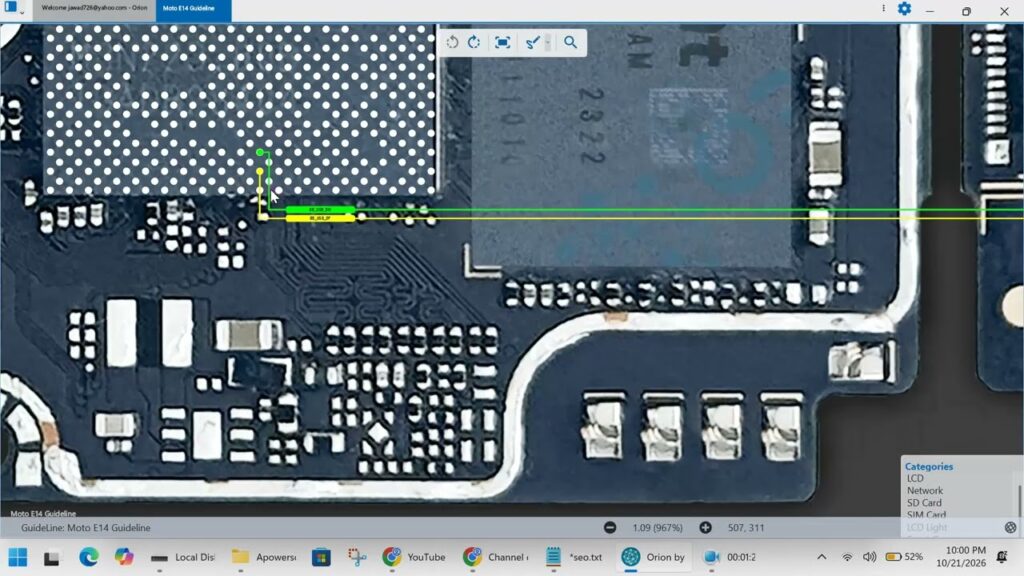The width and height of the screenshot is (1024, 576).
Task: Choose the Network category
Action: [x=925, y=490]
